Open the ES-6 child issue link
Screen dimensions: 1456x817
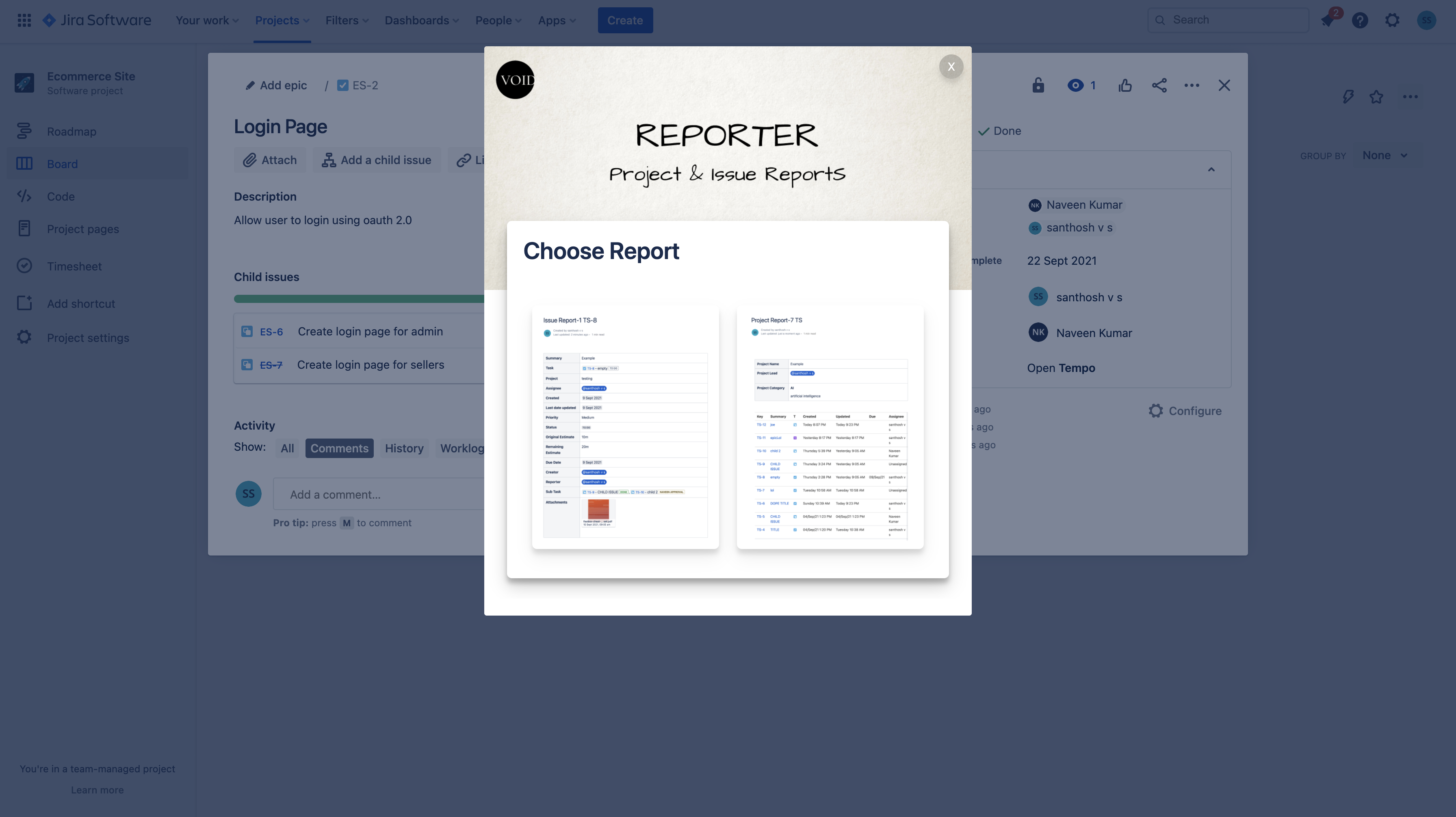(x=271, y=332)
